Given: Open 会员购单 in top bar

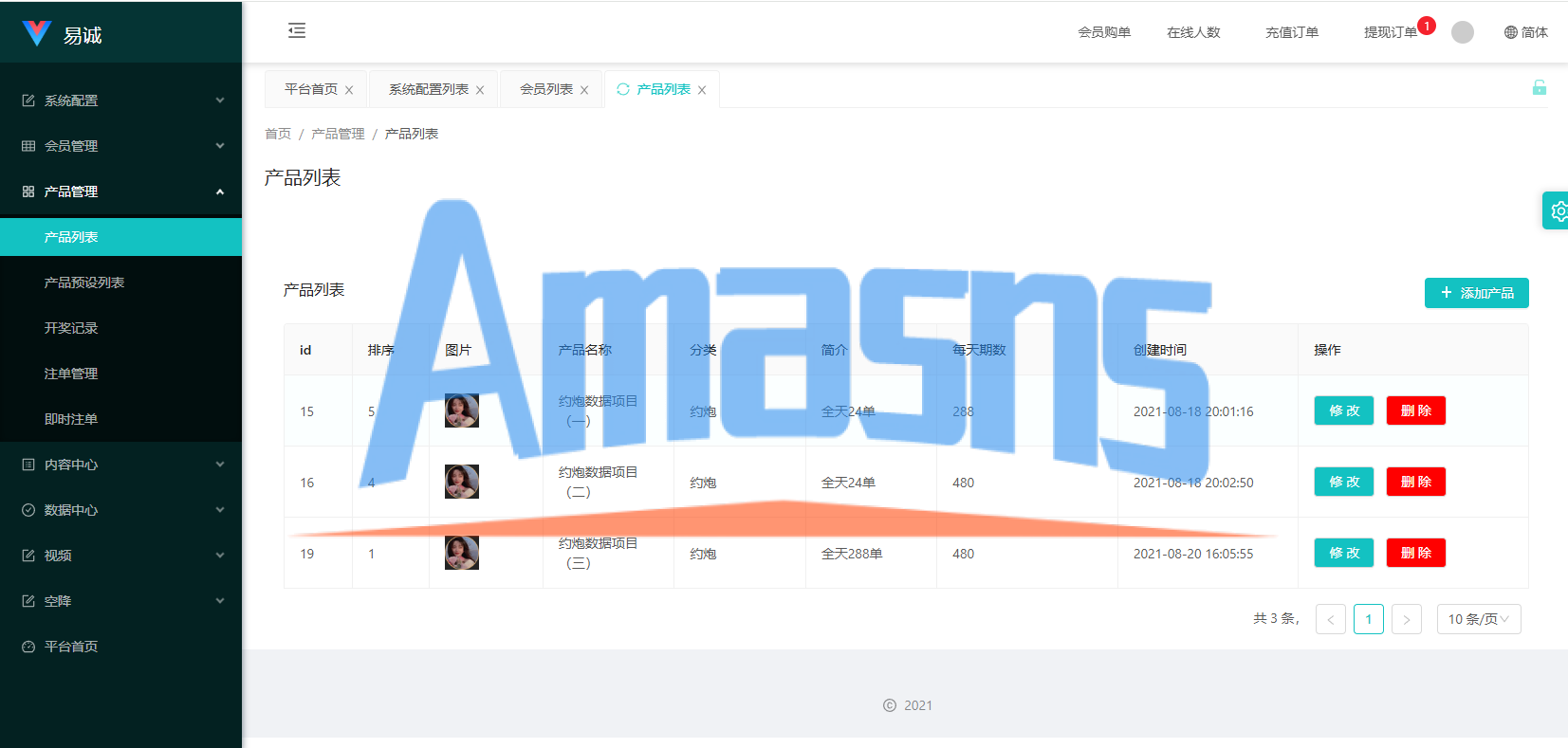Looking at the screenshot, I should click(x=1104, y=32).
